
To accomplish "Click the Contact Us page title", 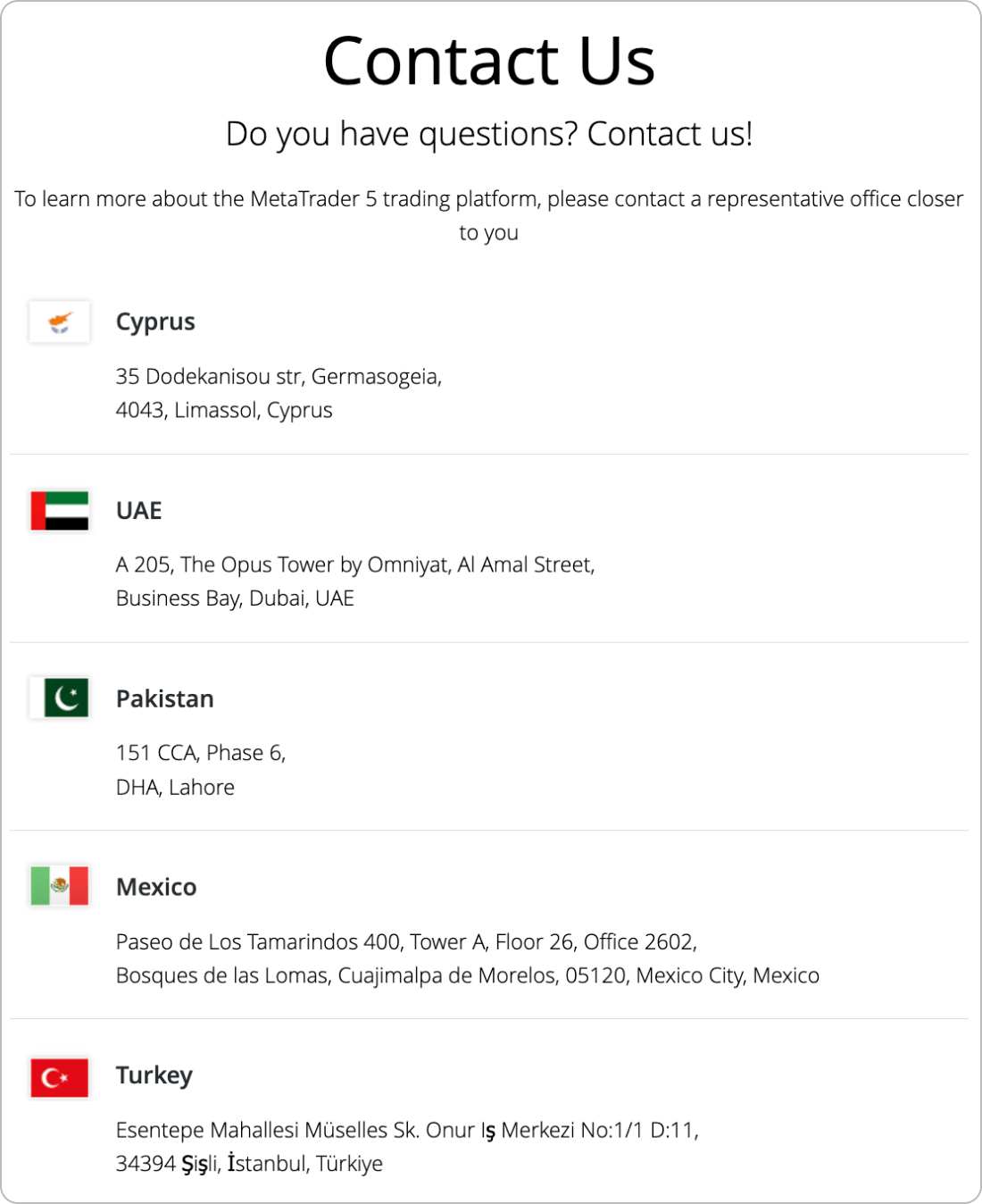I will pyautogui.click(x=489, y=61).
